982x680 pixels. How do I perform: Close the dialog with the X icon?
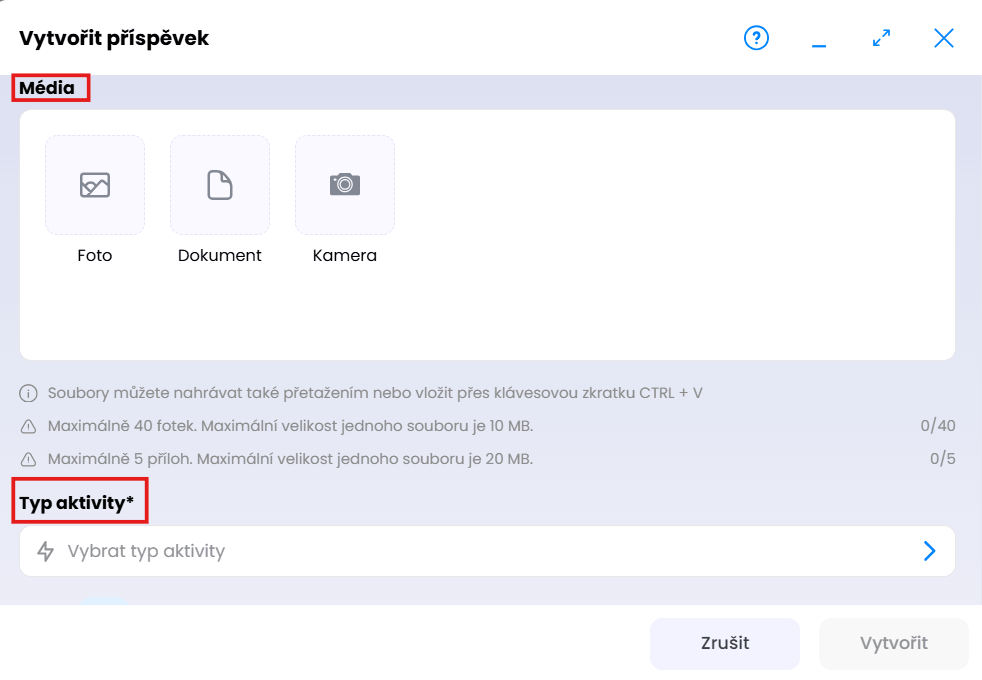tap(944, 39)
